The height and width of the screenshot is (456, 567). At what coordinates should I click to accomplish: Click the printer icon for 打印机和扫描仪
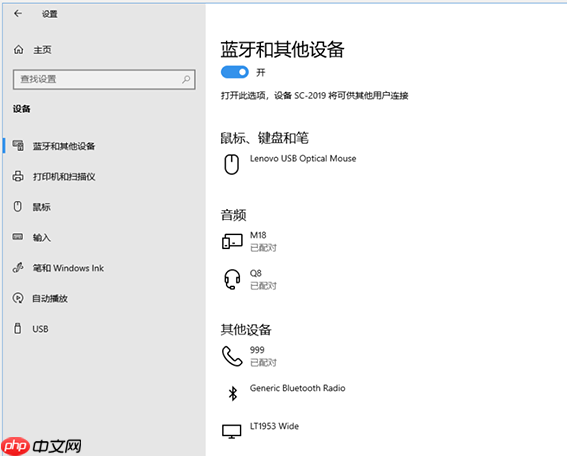point(18,176)
